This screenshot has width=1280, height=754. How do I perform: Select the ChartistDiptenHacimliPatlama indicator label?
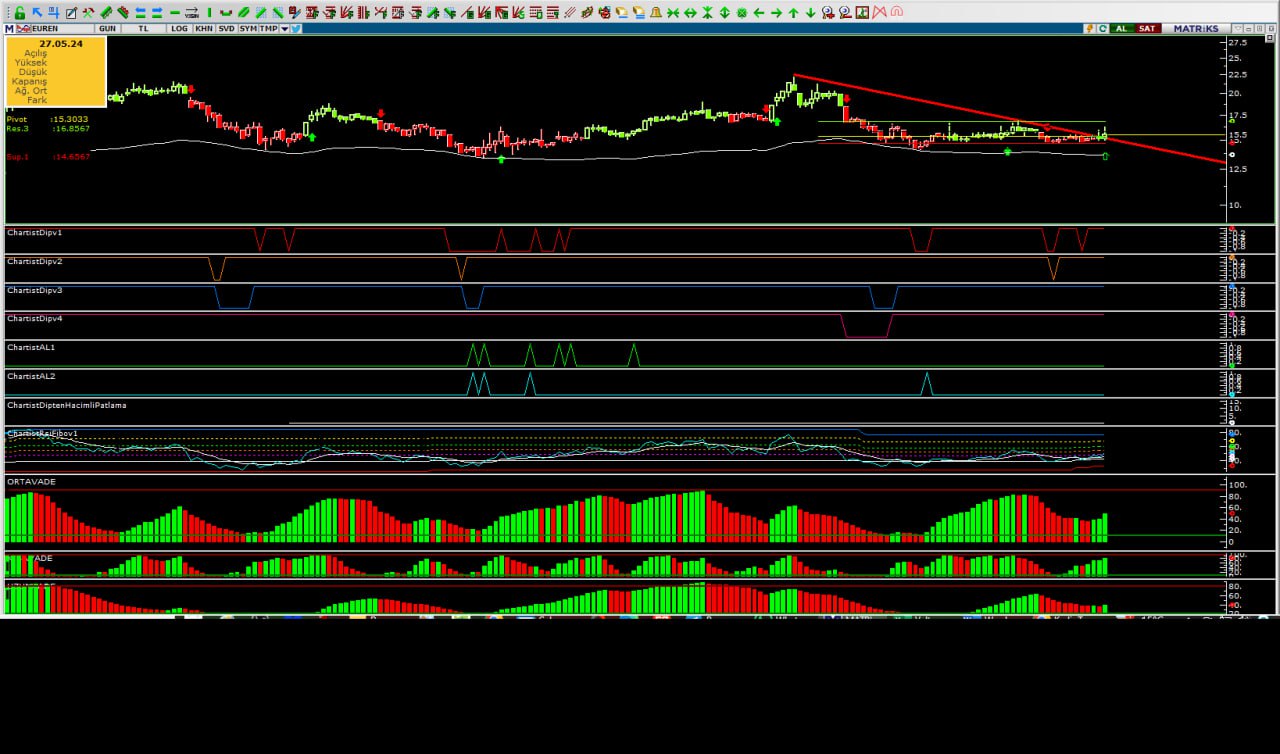pyautogui.click(x=66, y=405)
